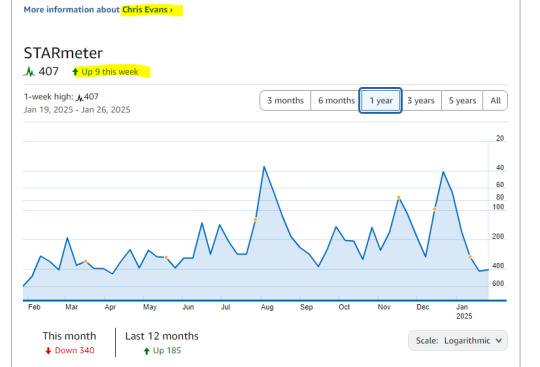Select the 6 months range tab

(336, 101)
